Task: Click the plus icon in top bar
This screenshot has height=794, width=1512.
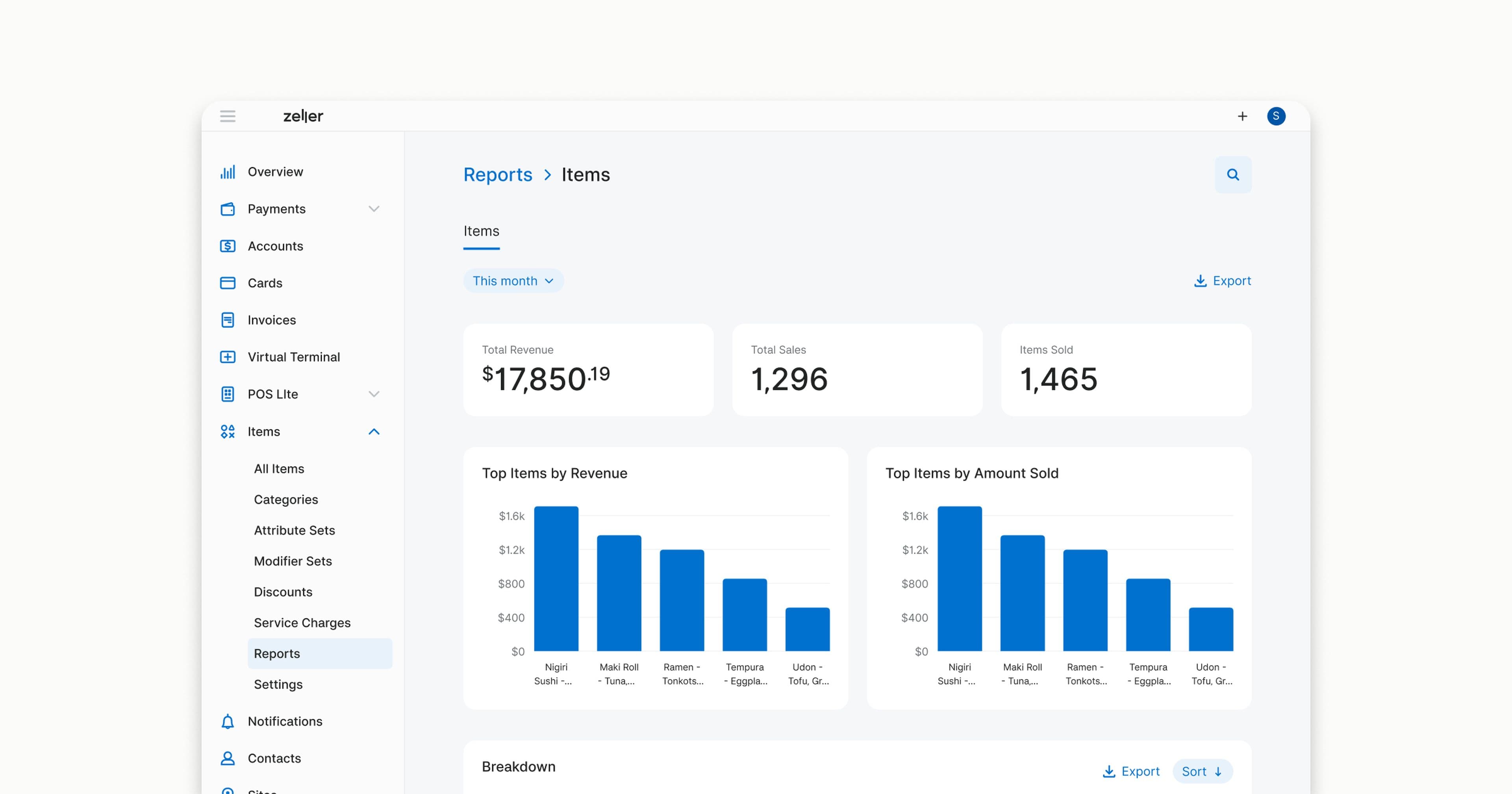Action: tap(1242, 116)
